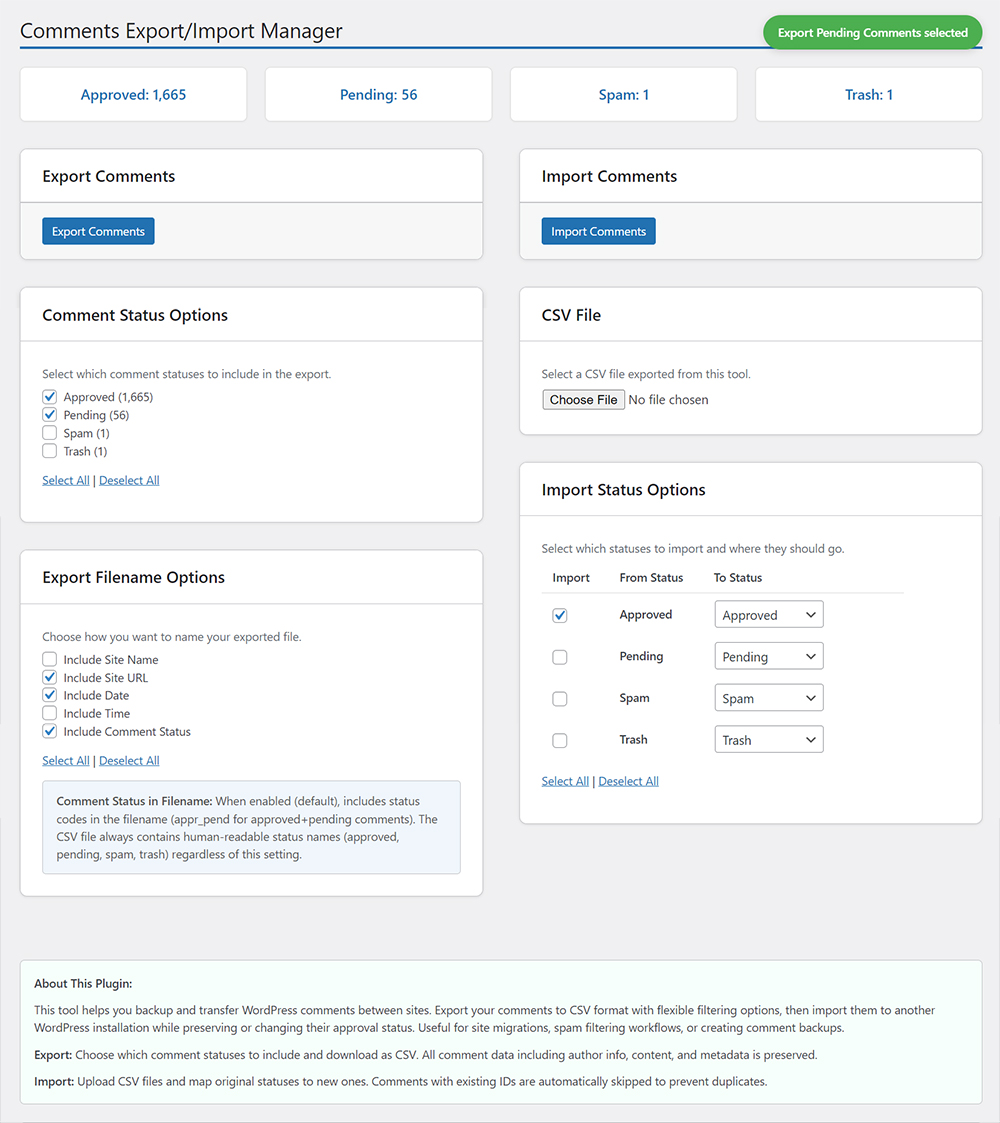Viewport: 1000px width, 1123px height.
Task: Check the Spam import row checkbox
Action: tap(559, 698)
